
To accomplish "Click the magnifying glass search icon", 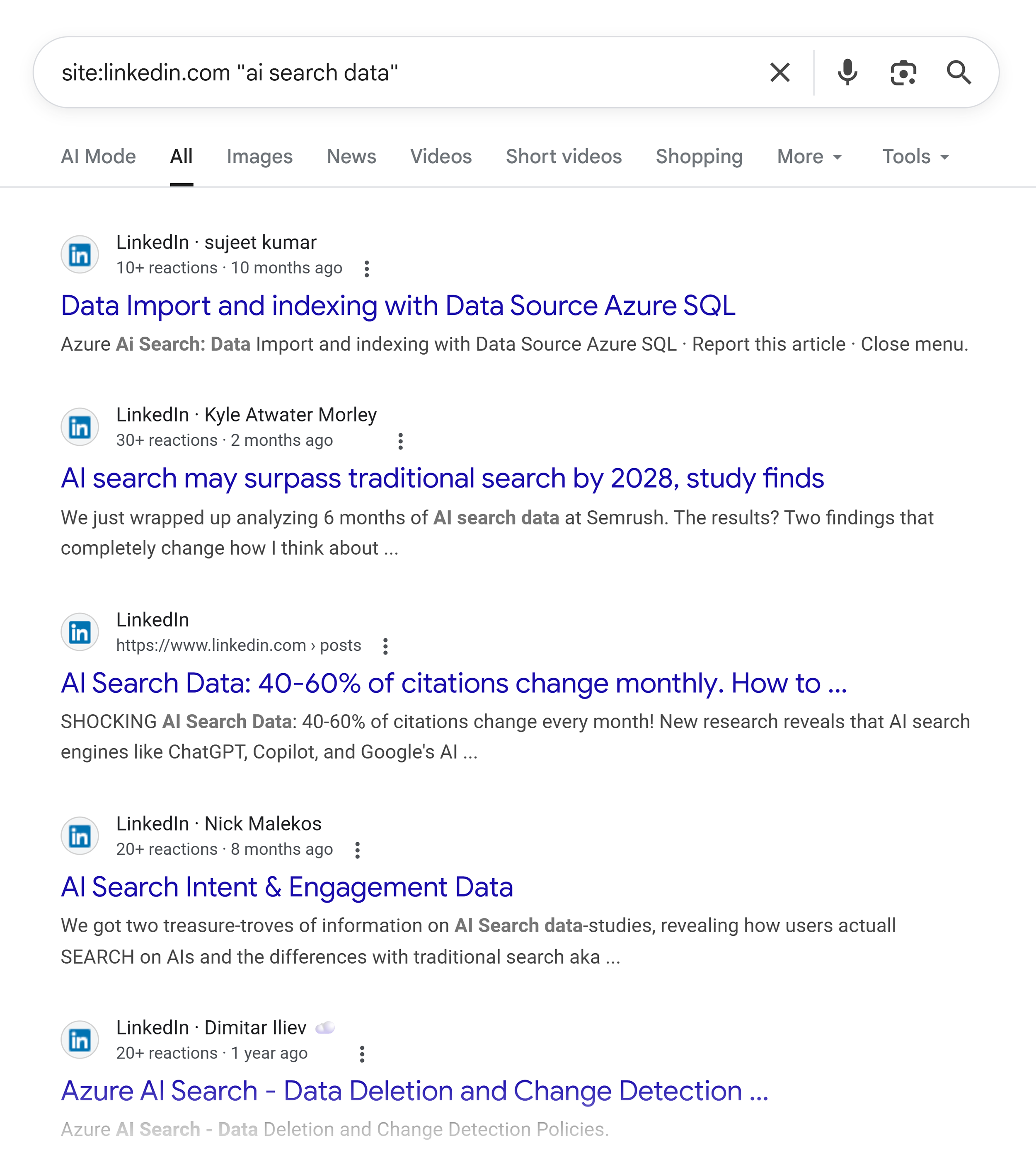I will pyautogui.click(x=959, y=73).
